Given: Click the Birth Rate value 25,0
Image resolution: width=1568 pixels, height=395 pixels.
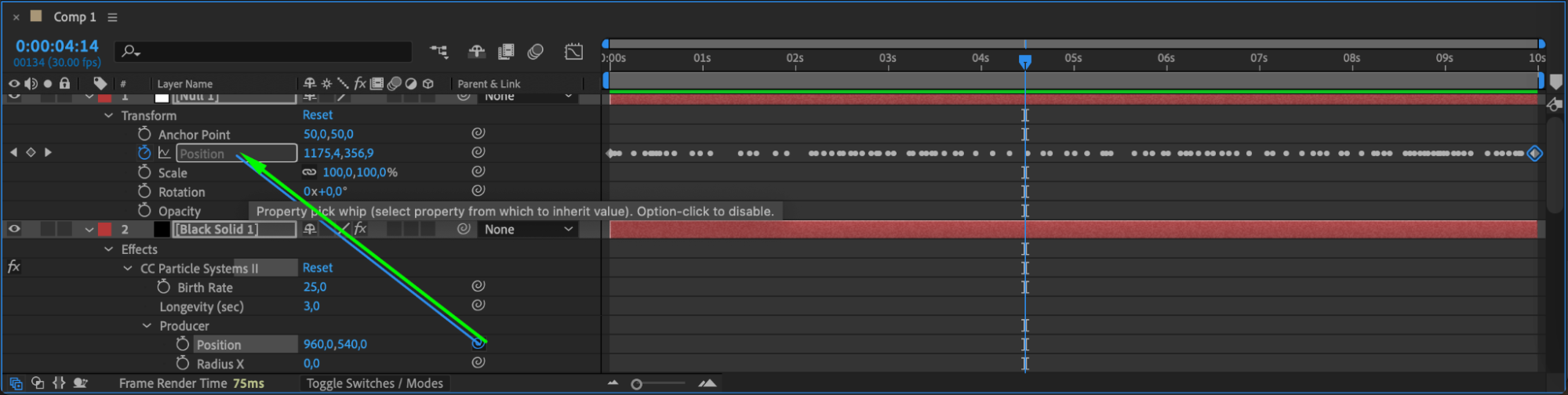Looking at the screenshot, I should pyautogui.click(x=315, y=287).
